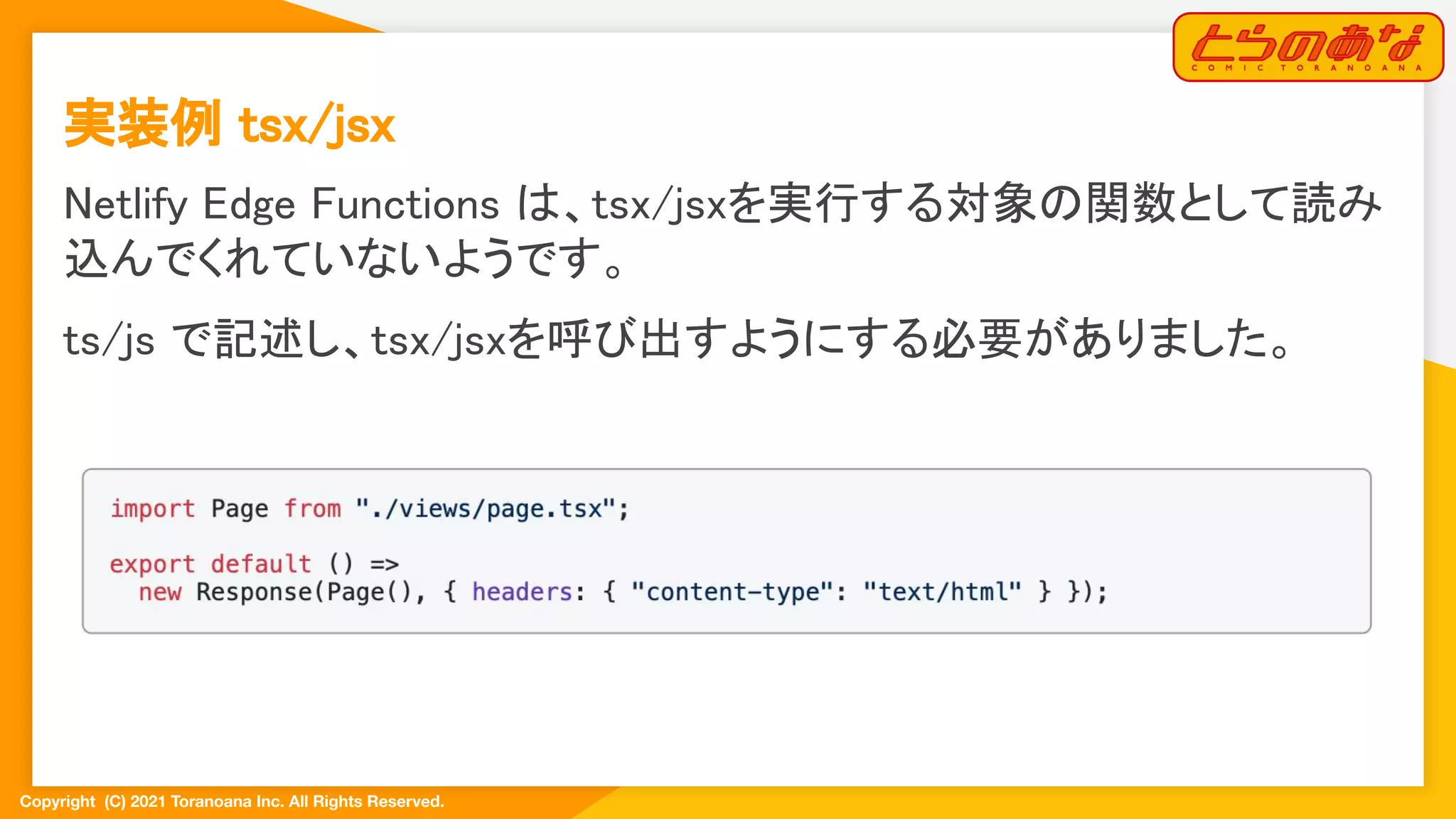1456x819 pixels.
Task: Click the Toranoana logo in the corner
Action: (x=1308, y=47)
